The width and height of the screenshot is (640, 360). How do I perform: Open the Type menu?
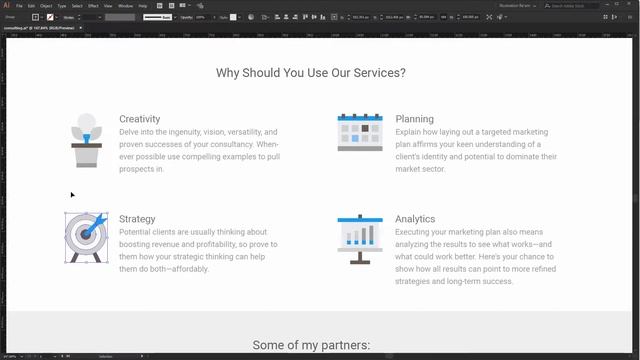pos(62,6)
